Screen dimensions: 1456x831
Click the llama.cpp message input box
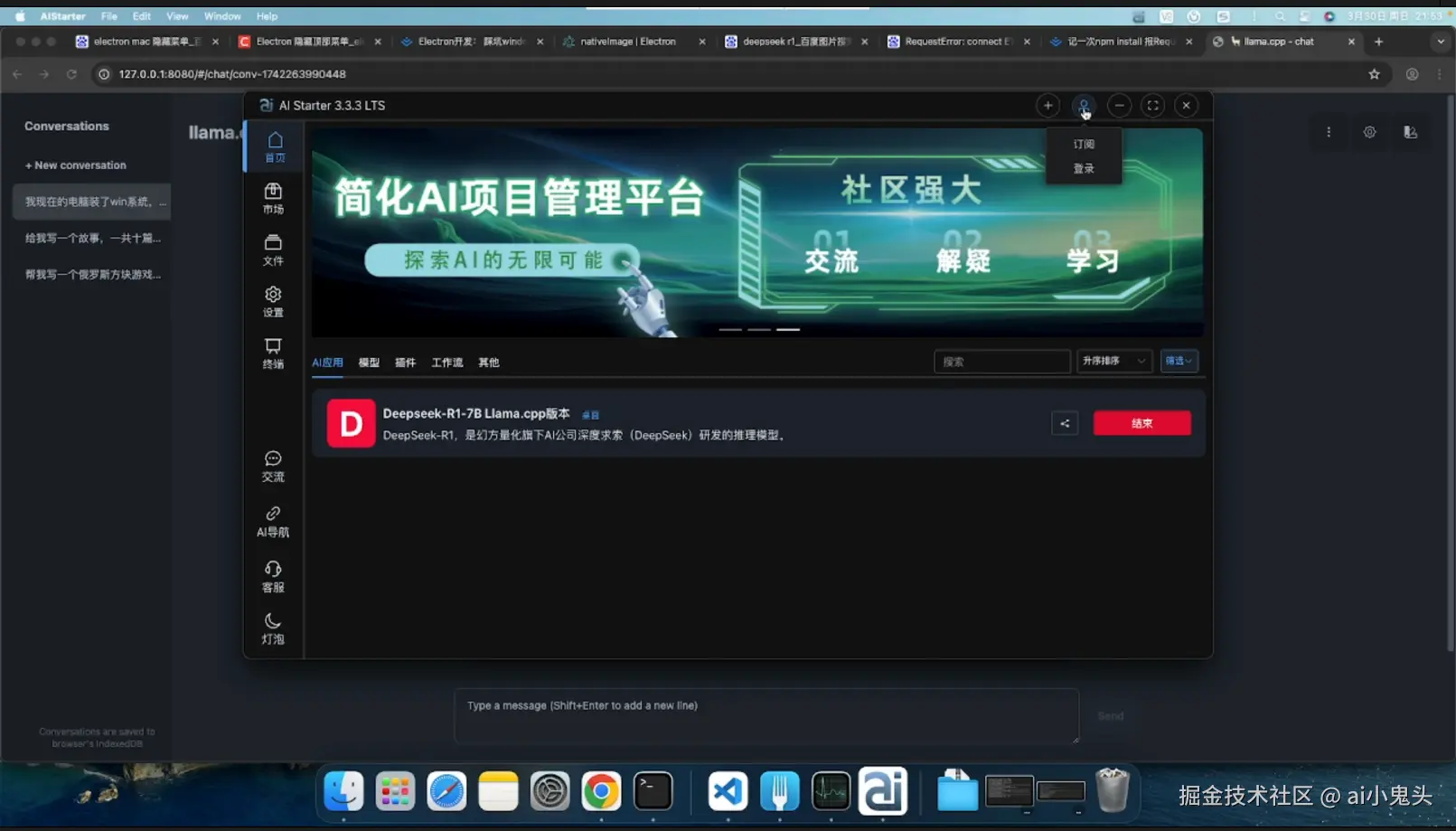[766, 716]
